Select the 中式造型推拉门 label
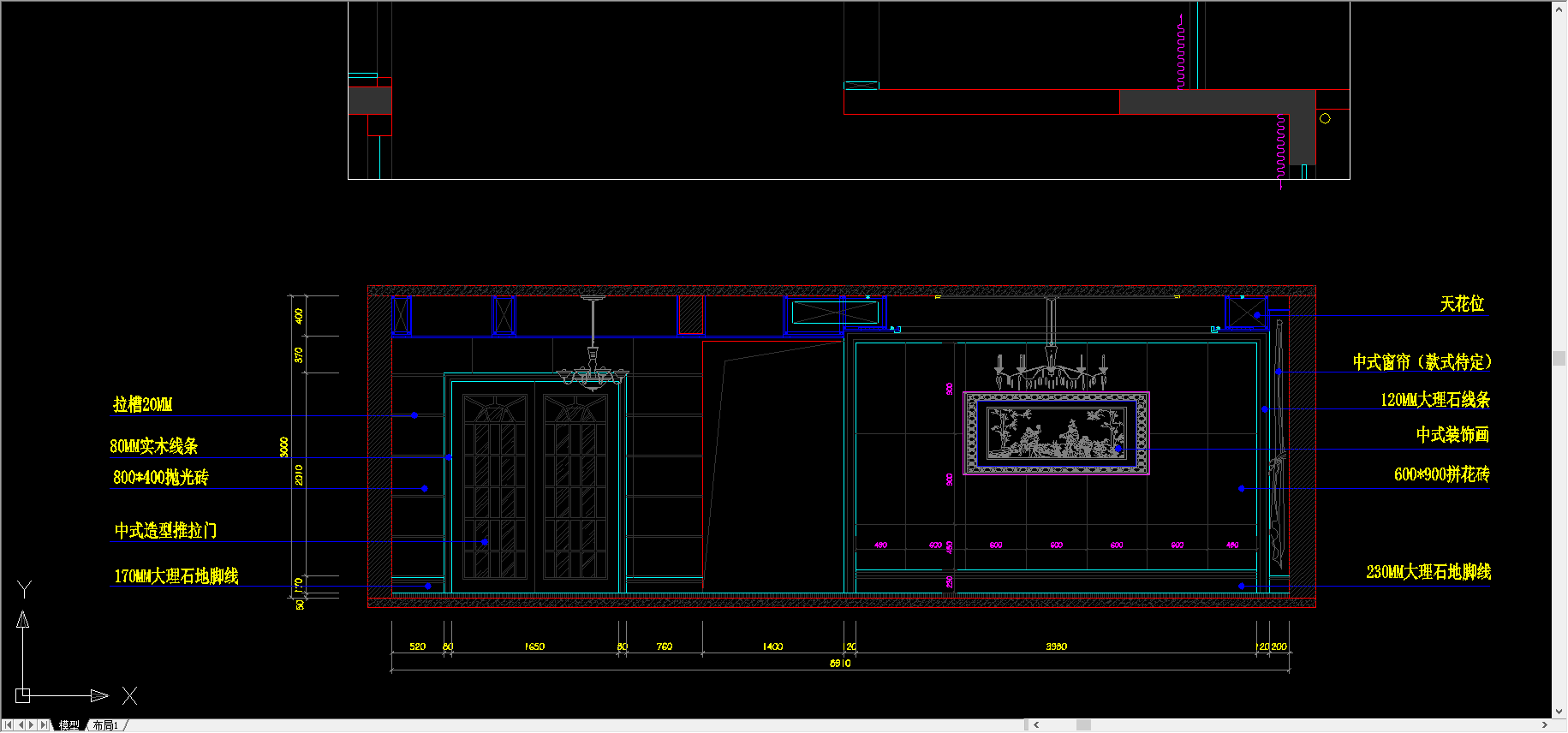The image size is (1568, 733). pyautogui.click(x=165, y=531)
